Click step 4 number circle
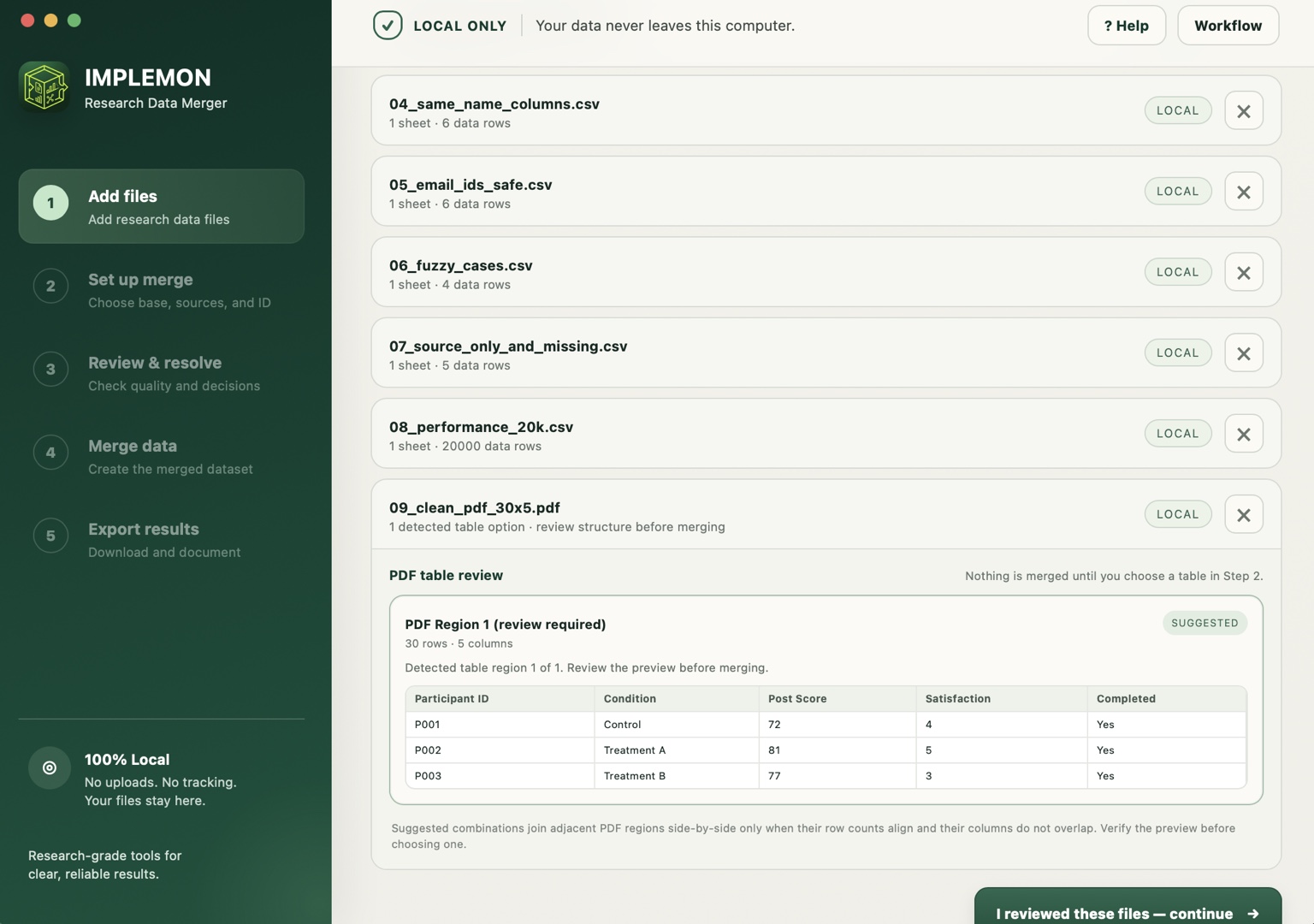 50,452
